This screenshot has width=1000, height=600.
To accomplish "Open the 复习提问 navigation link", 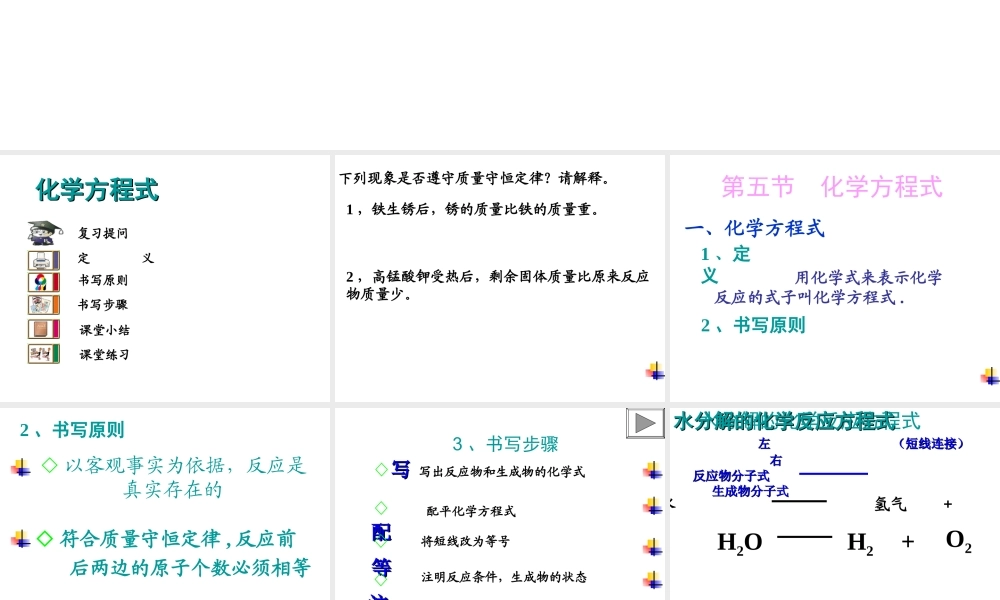I will pyautogui.click(x=103, y=232).
